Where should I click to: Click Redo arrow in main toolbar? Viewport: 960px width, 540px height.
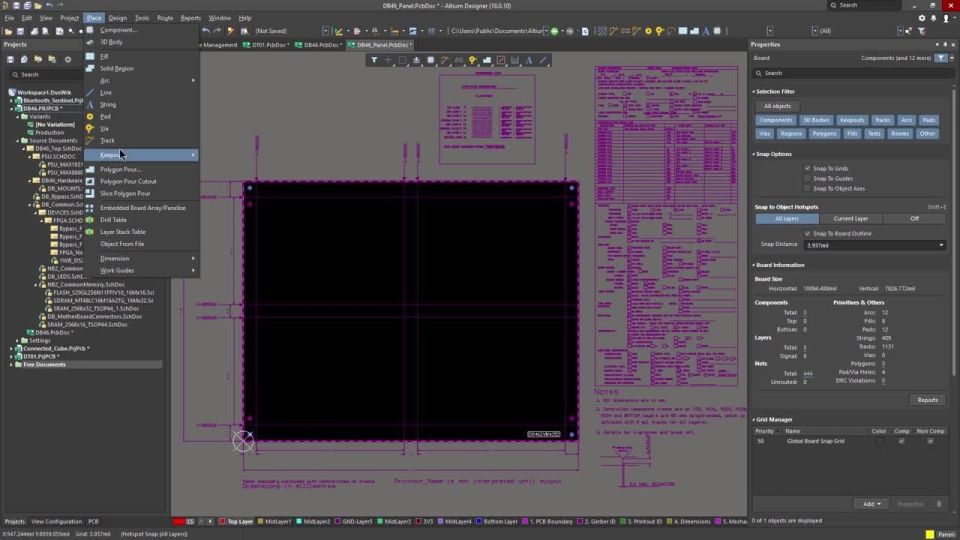point(217,31)
